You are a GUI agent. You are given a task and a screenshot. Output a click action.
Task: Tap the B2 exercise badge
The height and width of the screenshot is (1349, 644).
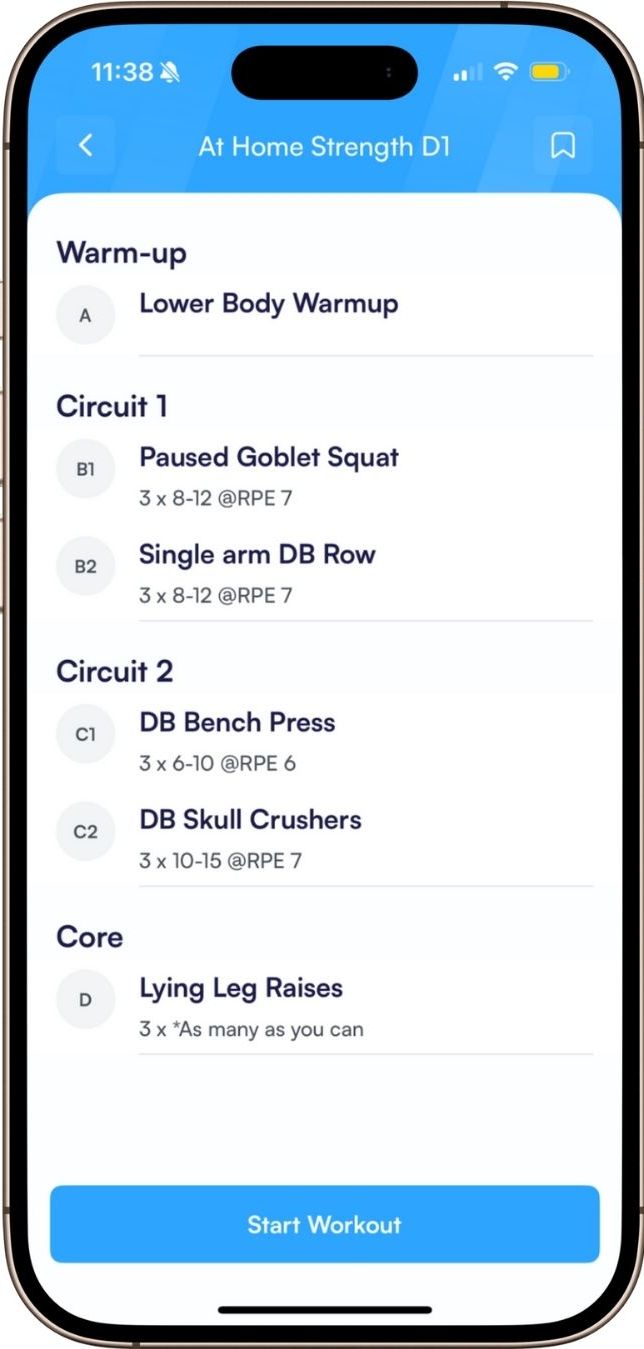pyautogui.click(x=85, y=567)
